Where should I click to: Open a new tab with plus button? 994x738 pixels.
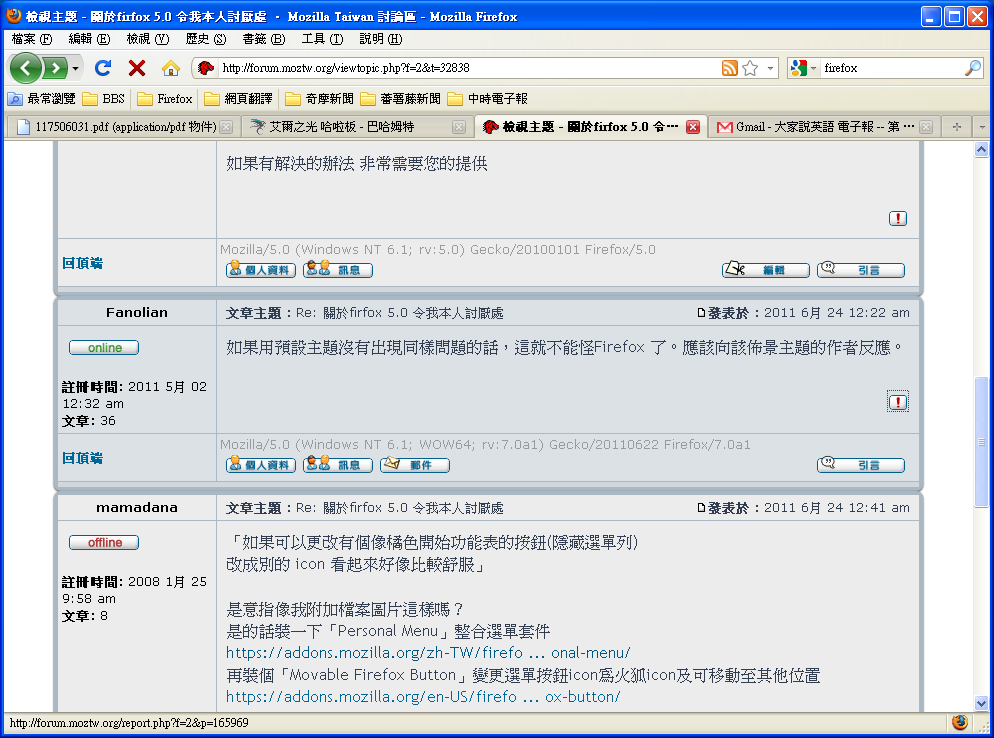957,127
